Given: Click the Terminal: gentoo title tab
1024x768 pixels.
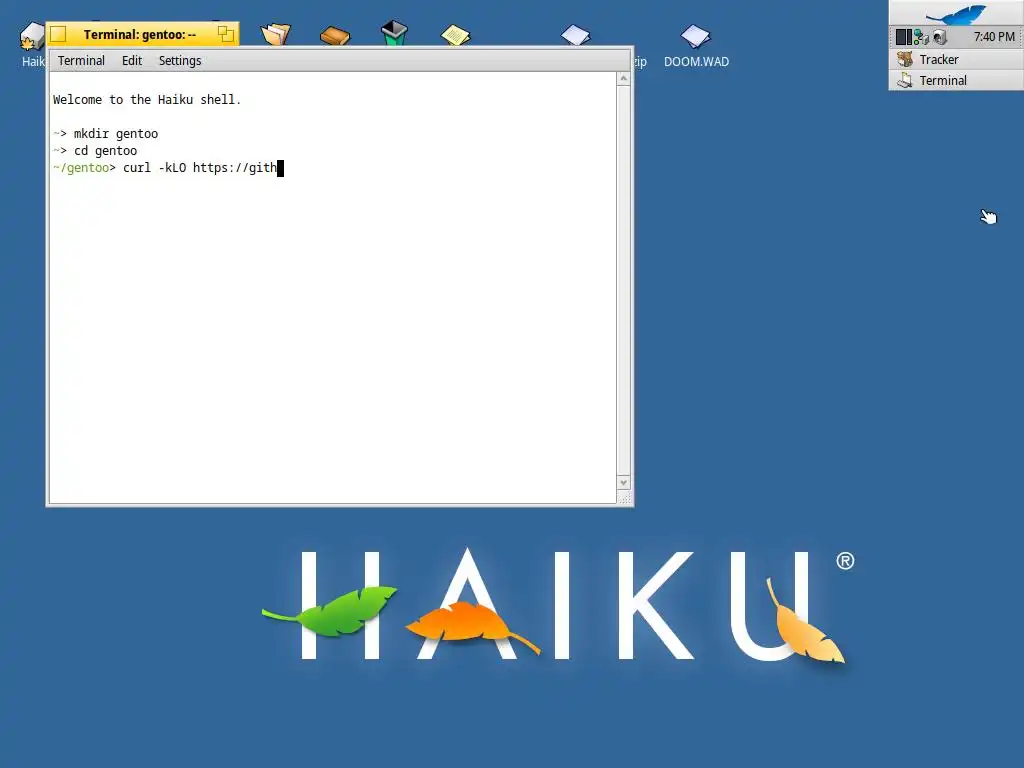Looking at the screenshot, I should [140, 35].
